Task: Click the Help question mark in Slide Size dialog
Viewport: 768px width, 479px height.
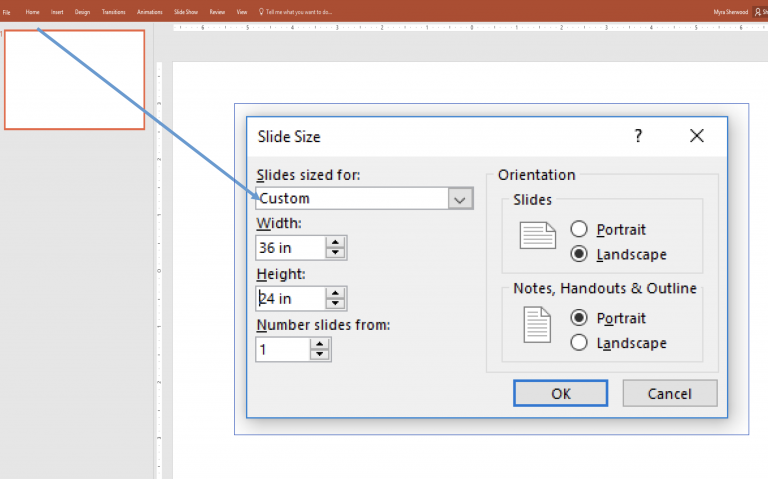Action: 638,136
